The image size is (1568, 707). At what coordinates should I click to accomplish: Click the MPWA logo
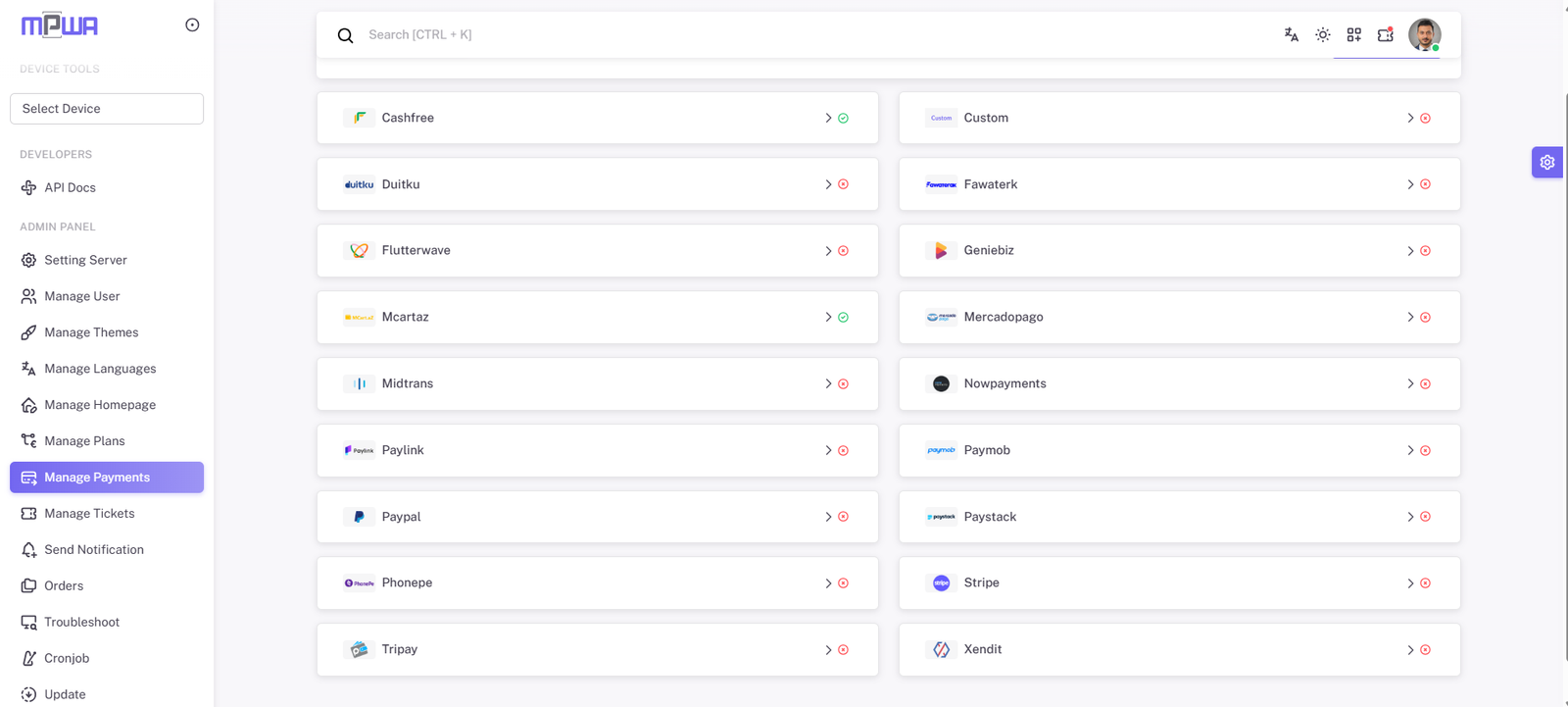60,25
